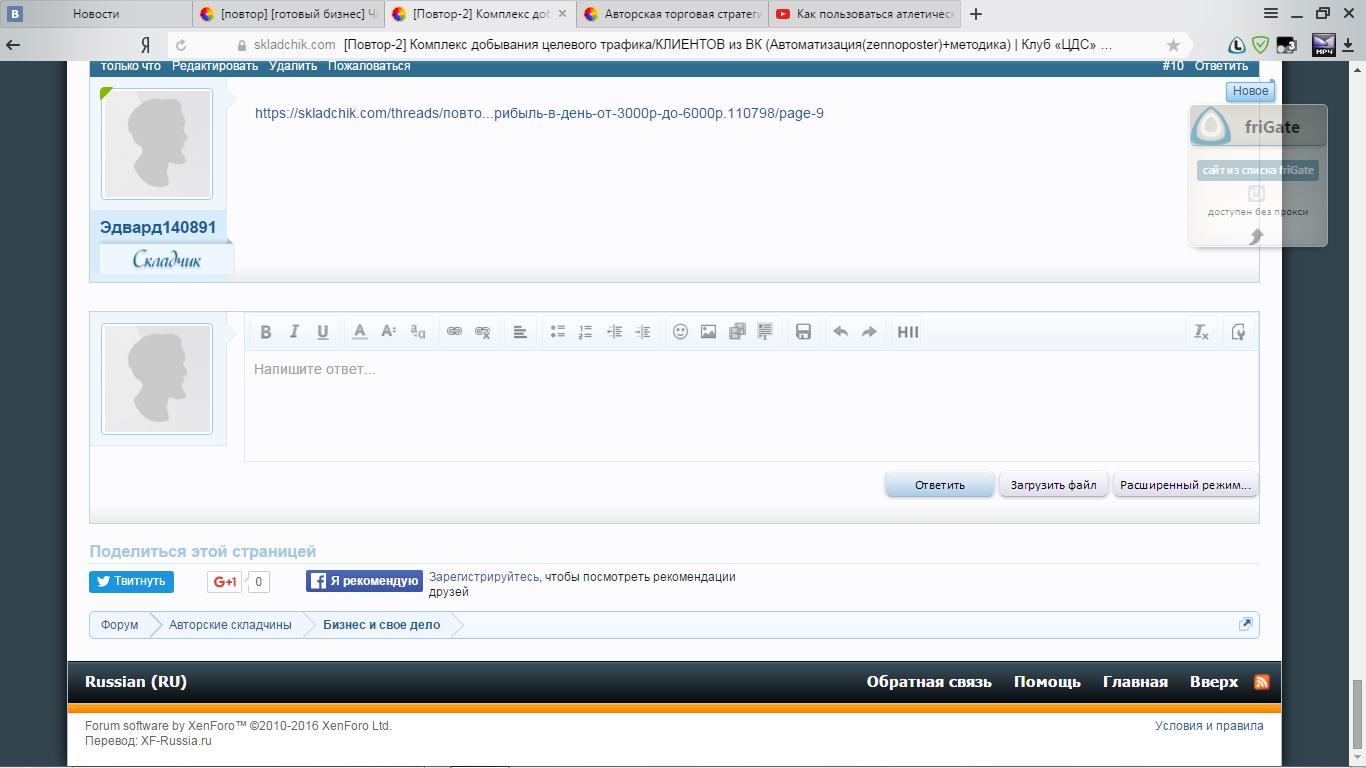The height and width of the screenshot is (768, 1366).
Task: Click Пожаловаться on the post
Action: click(x=369, y=66)
